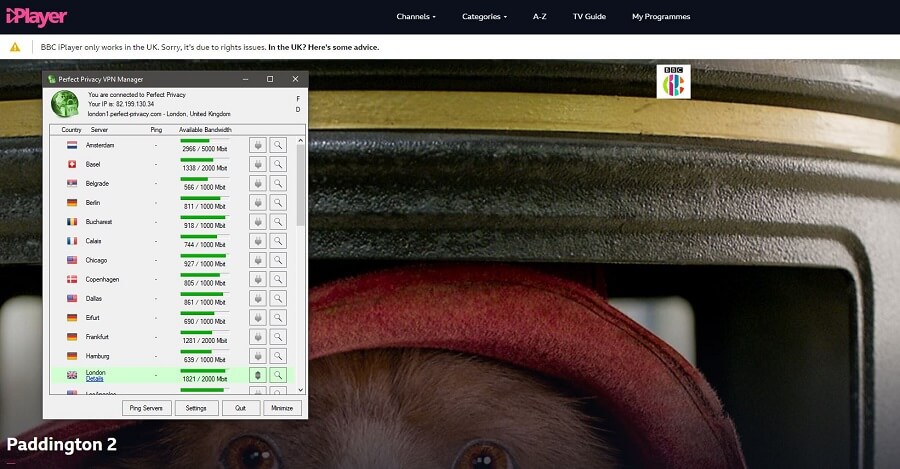
Task: Click 'In the UK? Here's some advice' link
Action: 324,47
